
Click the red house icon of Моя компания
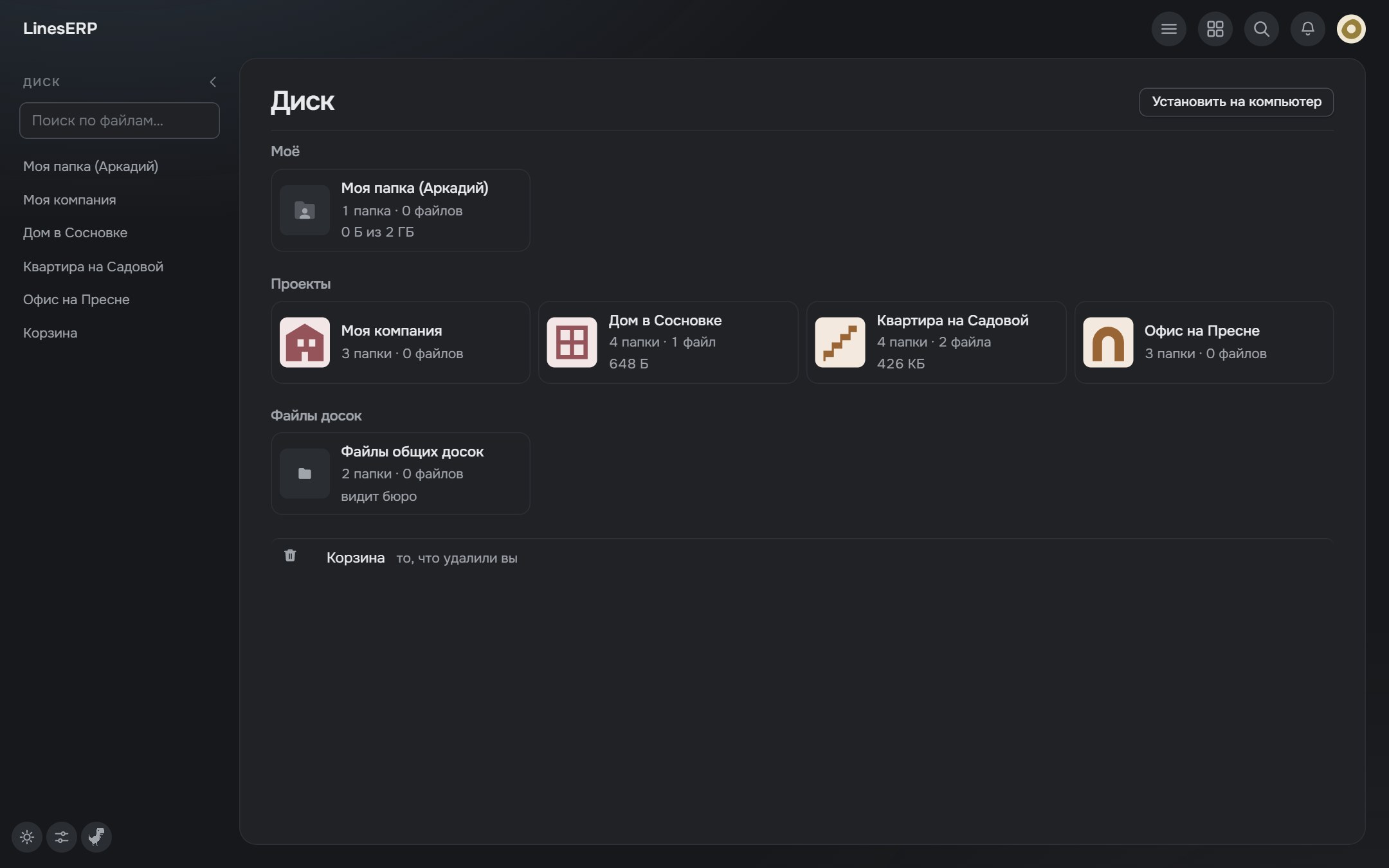point(305,342)
